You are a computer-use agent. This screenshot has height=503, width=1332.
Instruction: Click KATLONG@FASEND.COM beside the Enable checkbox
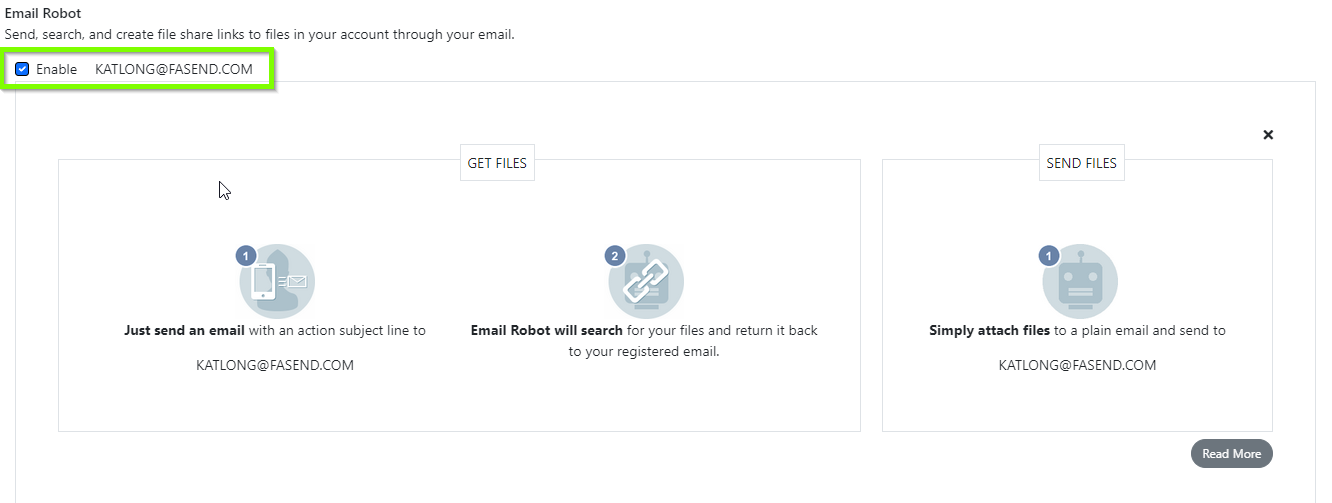pyautogui.click(x=174, y=70)
